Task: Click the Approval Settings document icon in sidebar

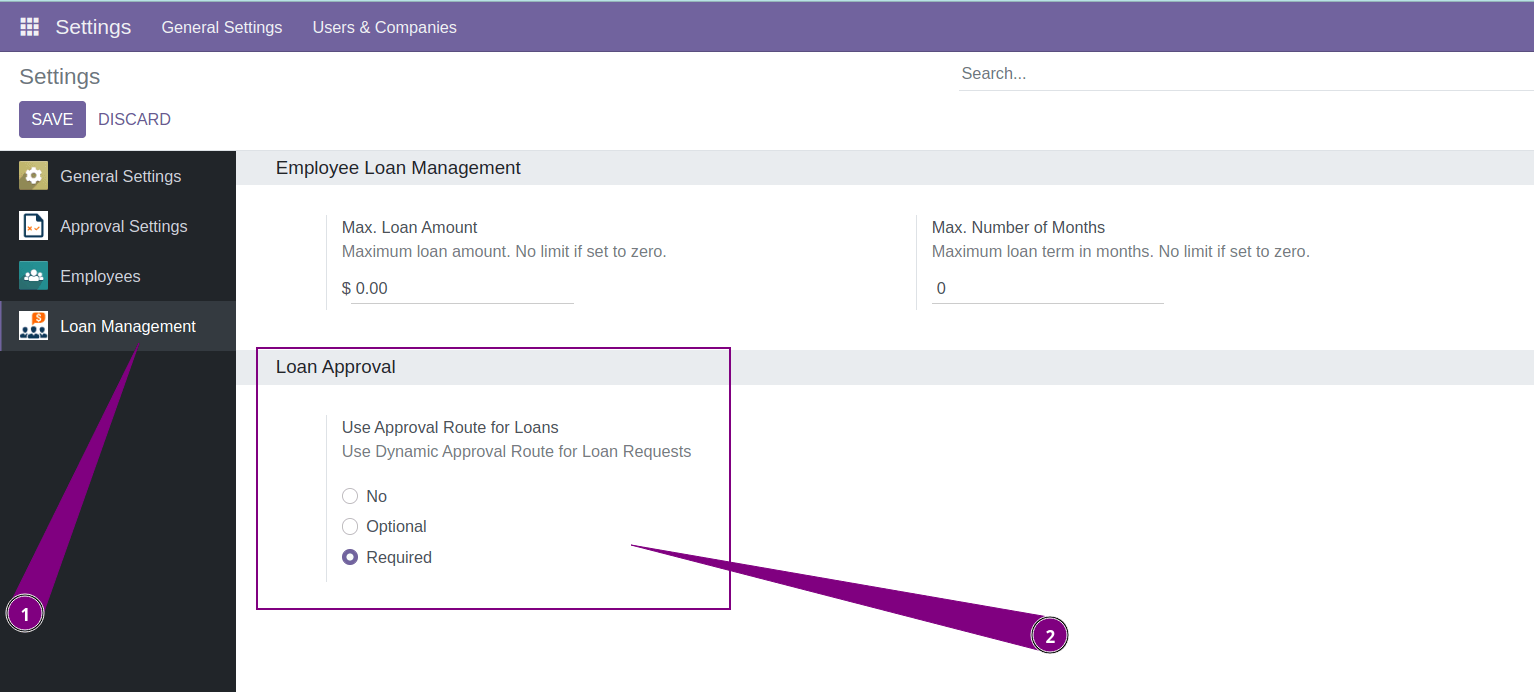Action: click(x=33, y=225)
